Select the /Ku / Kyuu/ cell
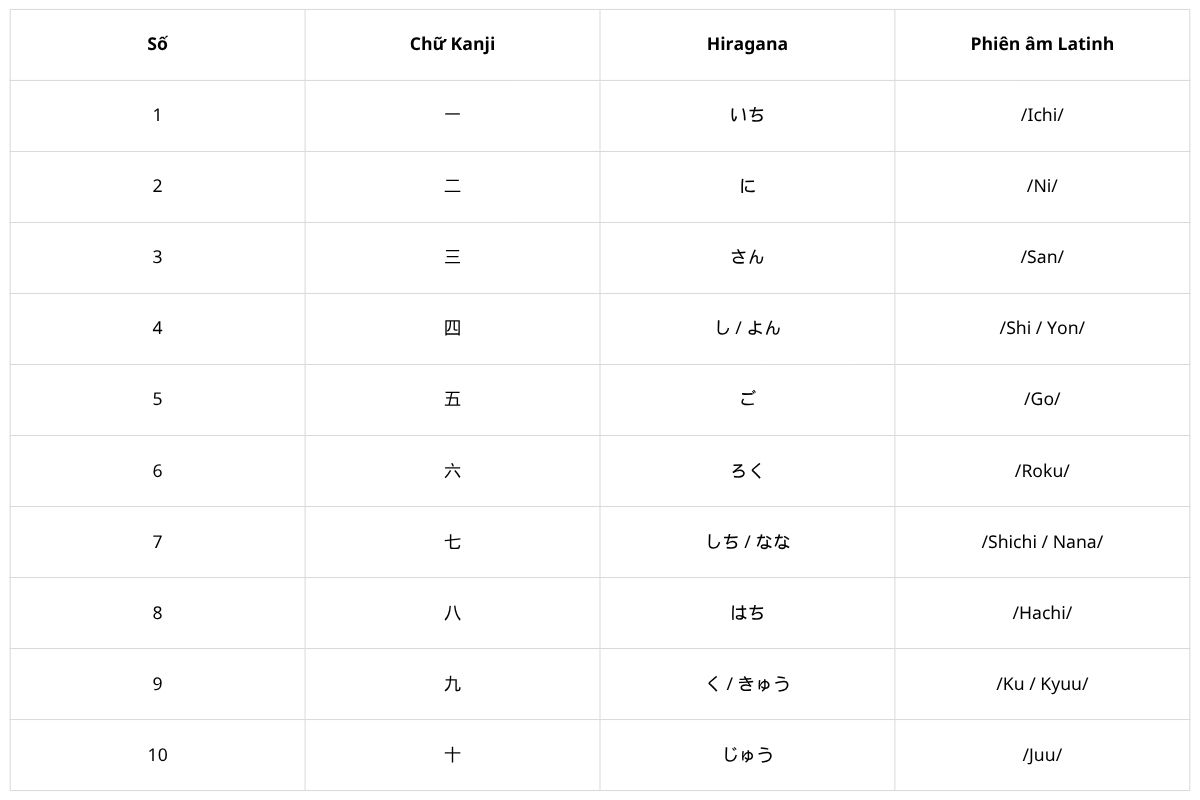This screenshot has height=800, width=1200. [1042, 684]
